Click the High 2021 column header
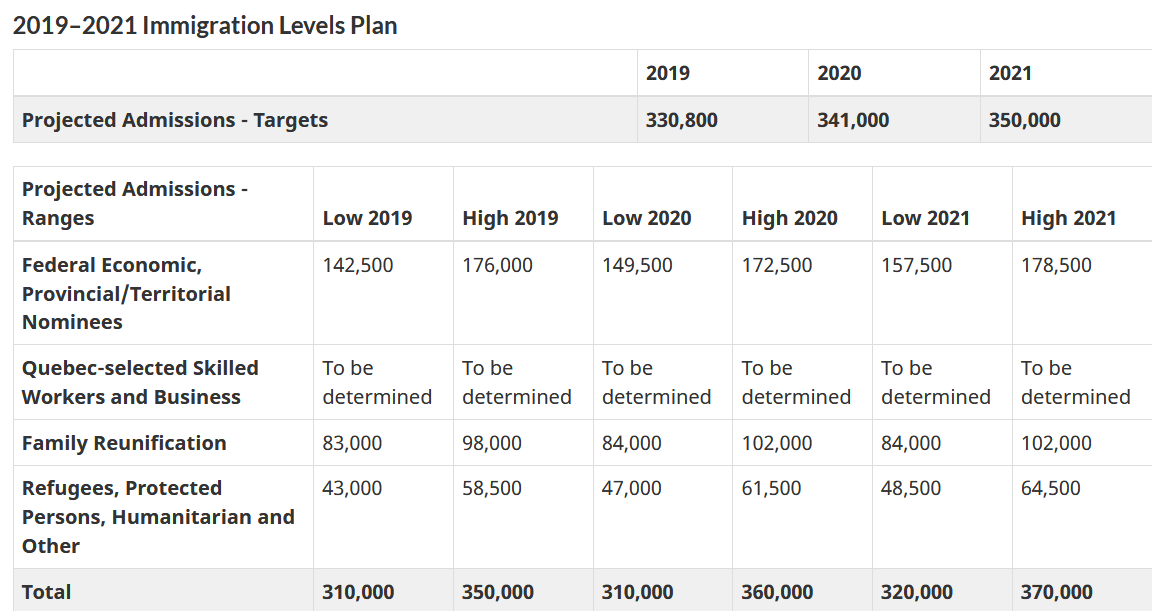This screenshot has height=611, width=1152. tap(1068, 218)
